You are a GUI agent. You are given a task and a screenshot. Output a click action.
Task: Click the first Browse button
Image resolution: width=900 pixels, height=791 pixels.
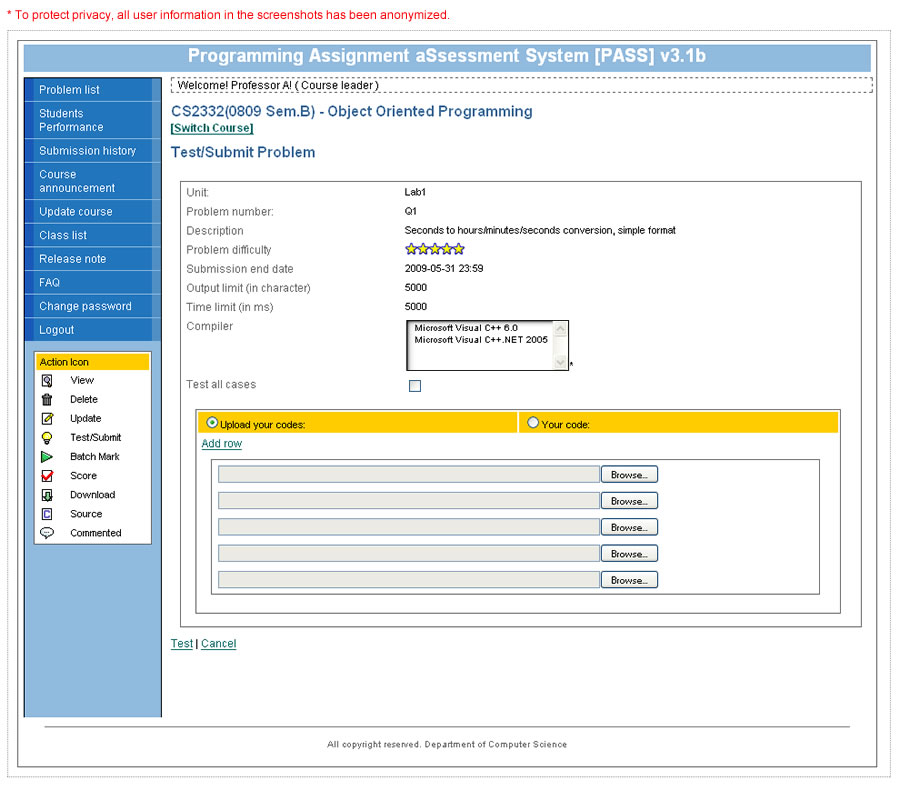click(629, 475)
